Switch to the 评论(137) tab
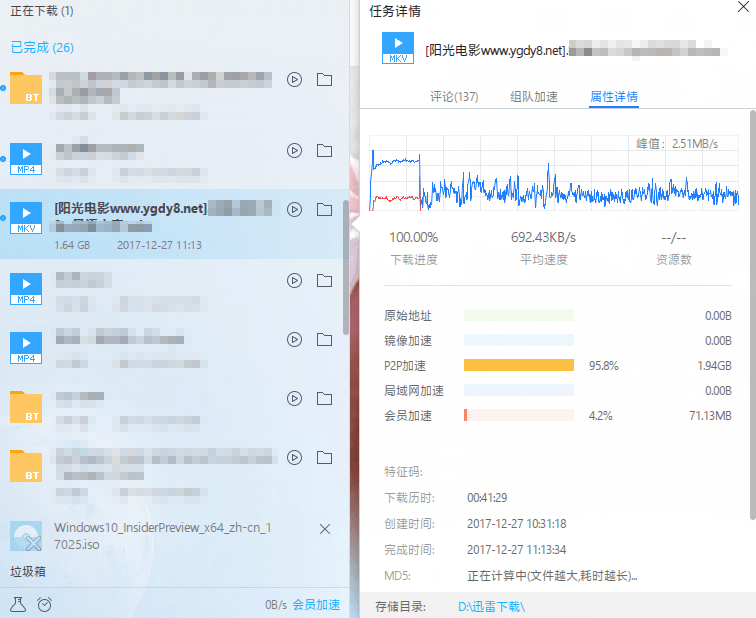 454,97
